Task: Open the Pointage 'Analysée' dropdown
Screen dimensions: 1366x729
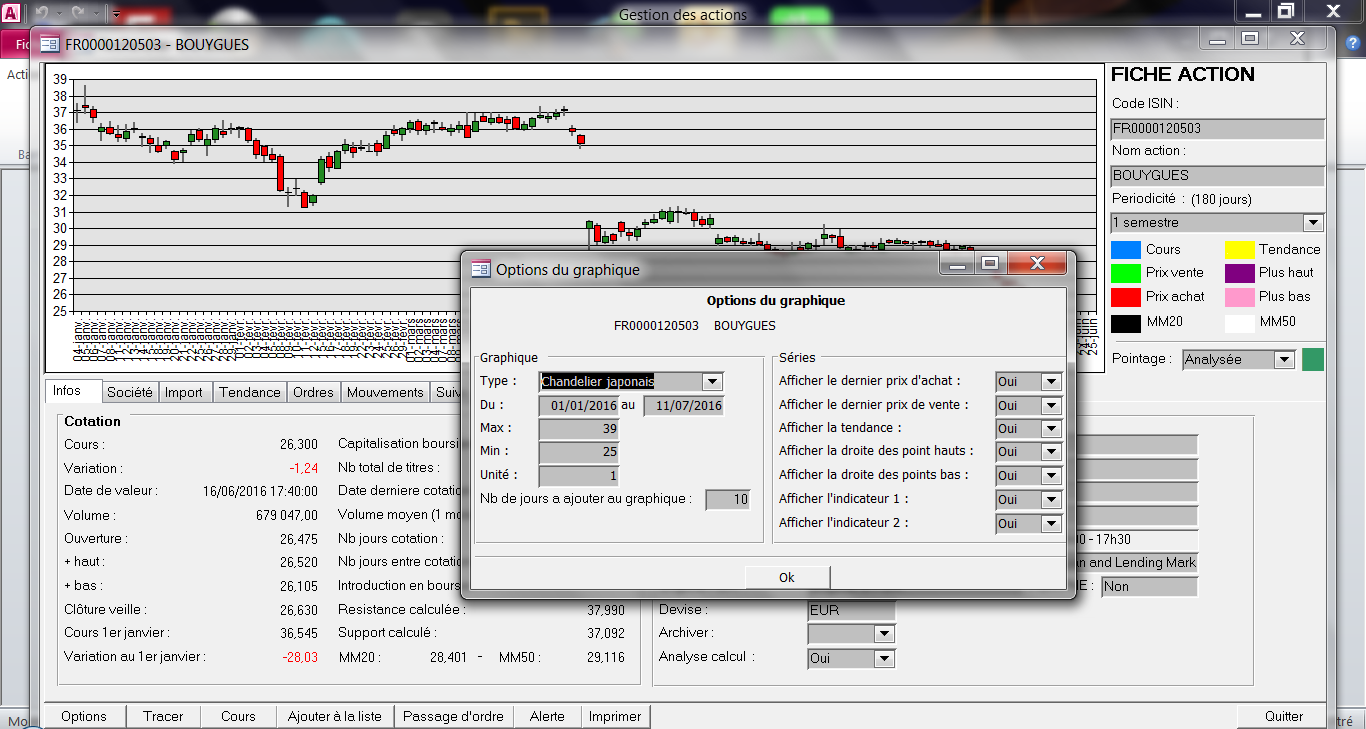Action: (1284, 359)
